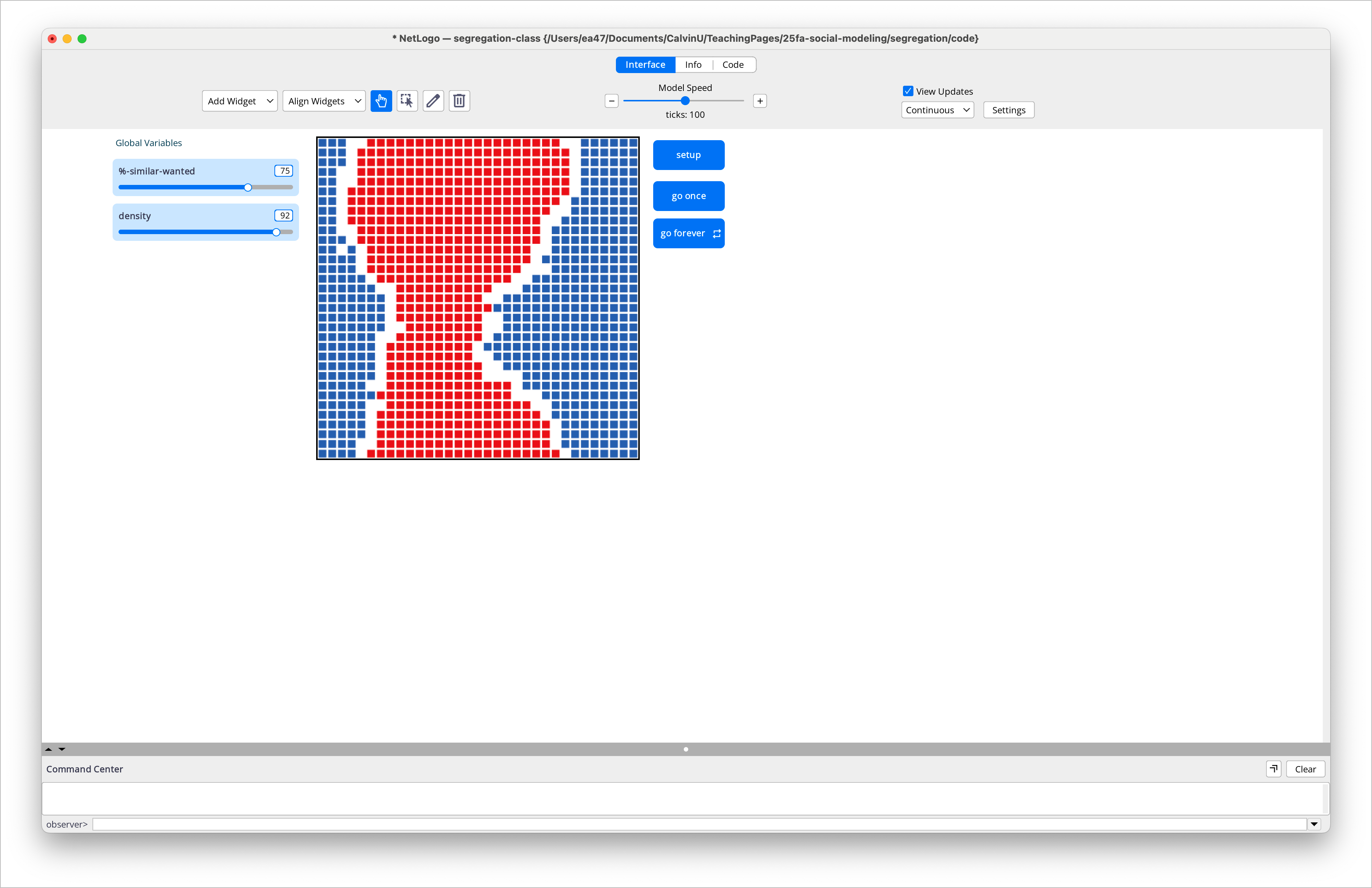Open command history dropdown arrow
Viewport: 1372px width, 888px height.
1314,824
